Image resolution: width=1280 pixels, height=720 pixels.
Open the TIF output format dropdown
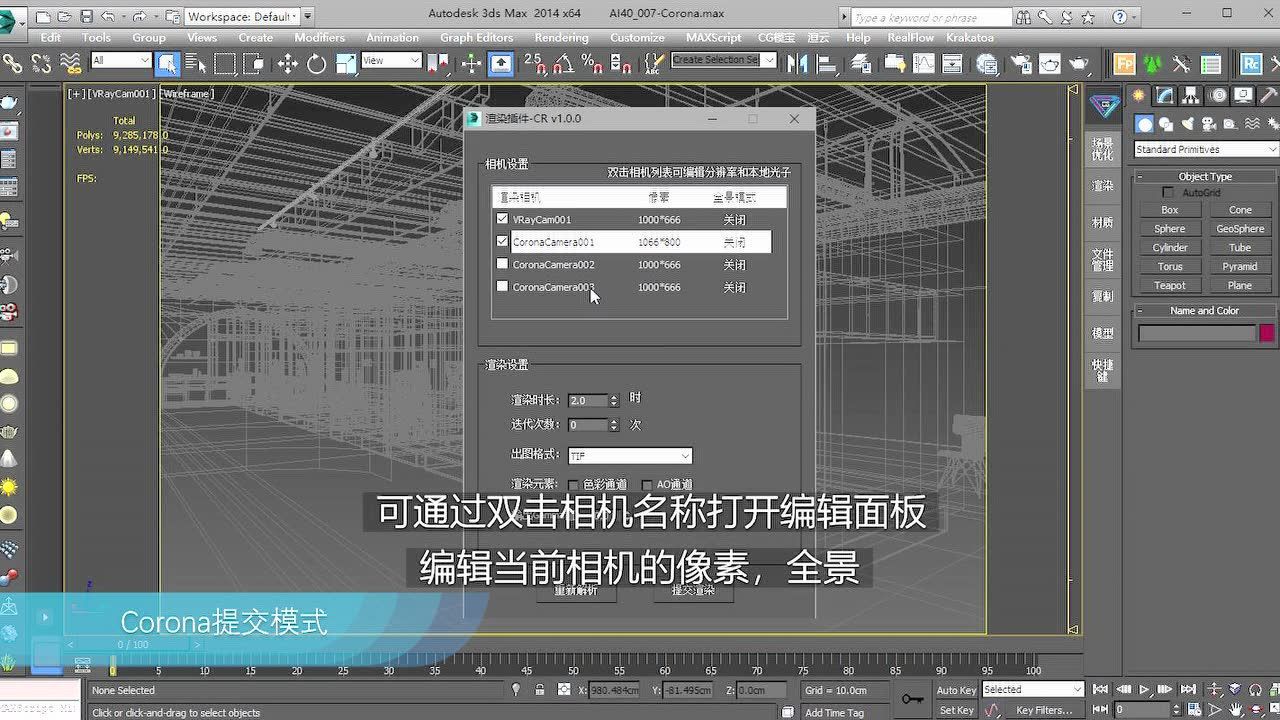[x=630, y=456]
